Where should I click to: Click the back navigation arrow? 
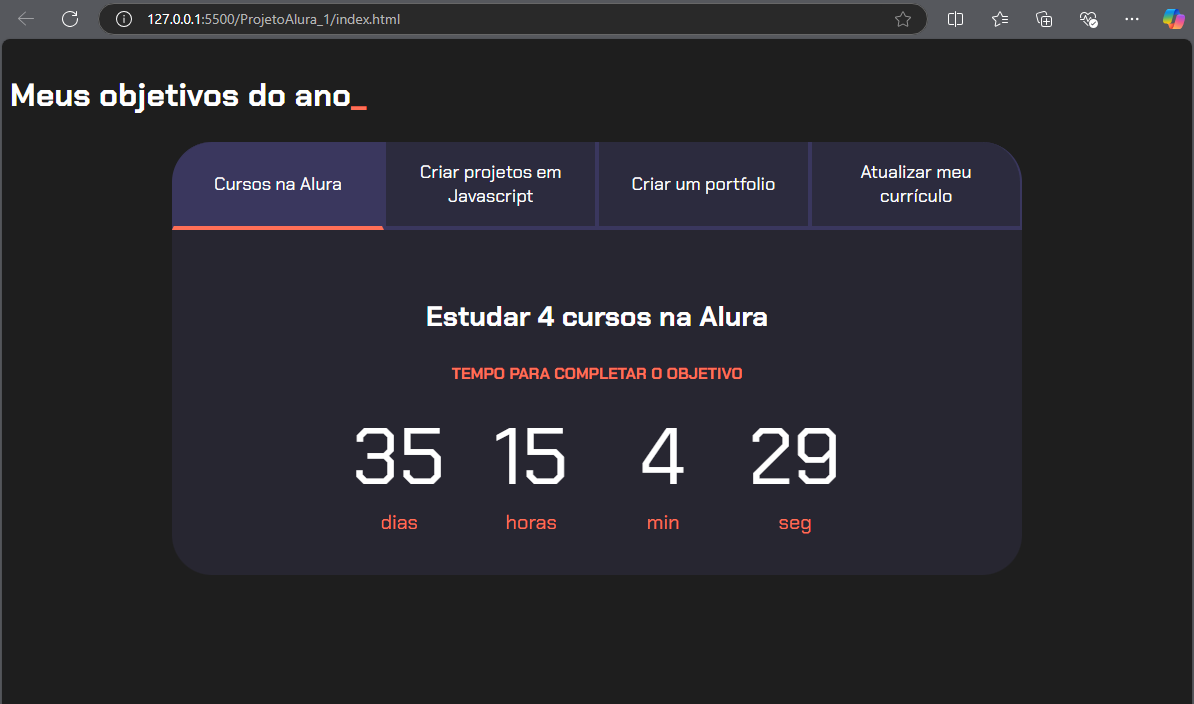(25, 18)
